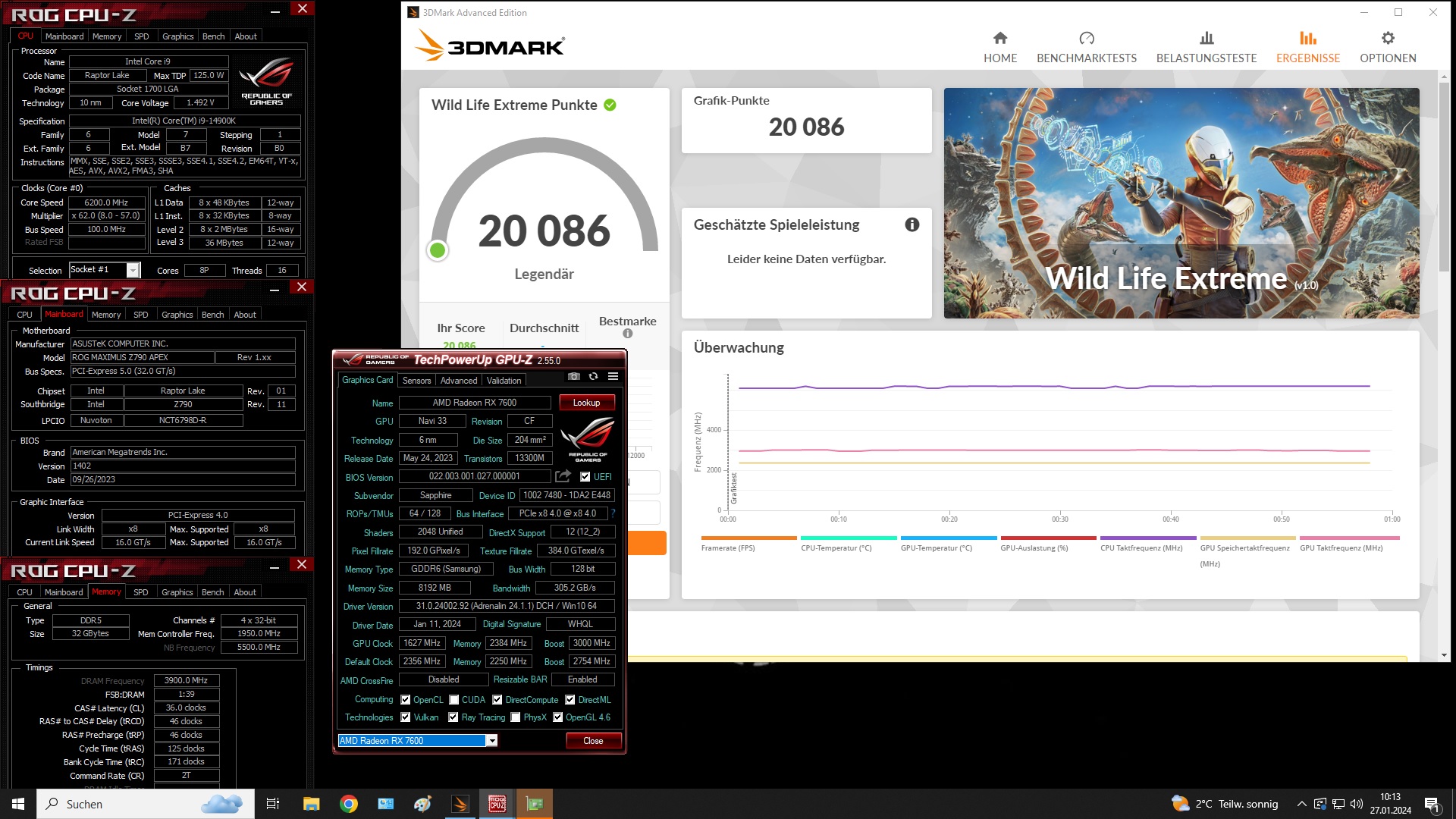Screen dimensions: 1456x819
Task: Open ERGEBNISSE in 3DMark navigation
Action: coord(1308,48)
